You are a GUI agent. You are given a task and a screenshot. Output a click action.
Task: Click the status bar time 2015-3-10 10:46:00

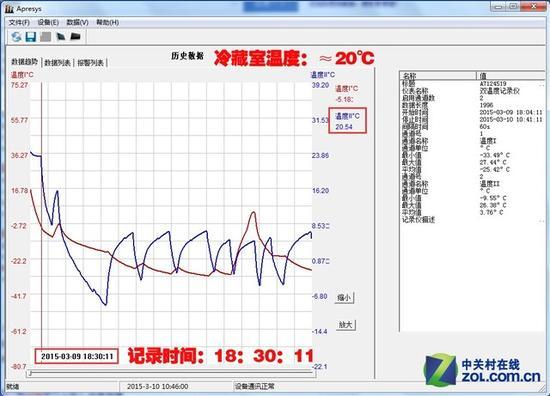tap(157, 387)
